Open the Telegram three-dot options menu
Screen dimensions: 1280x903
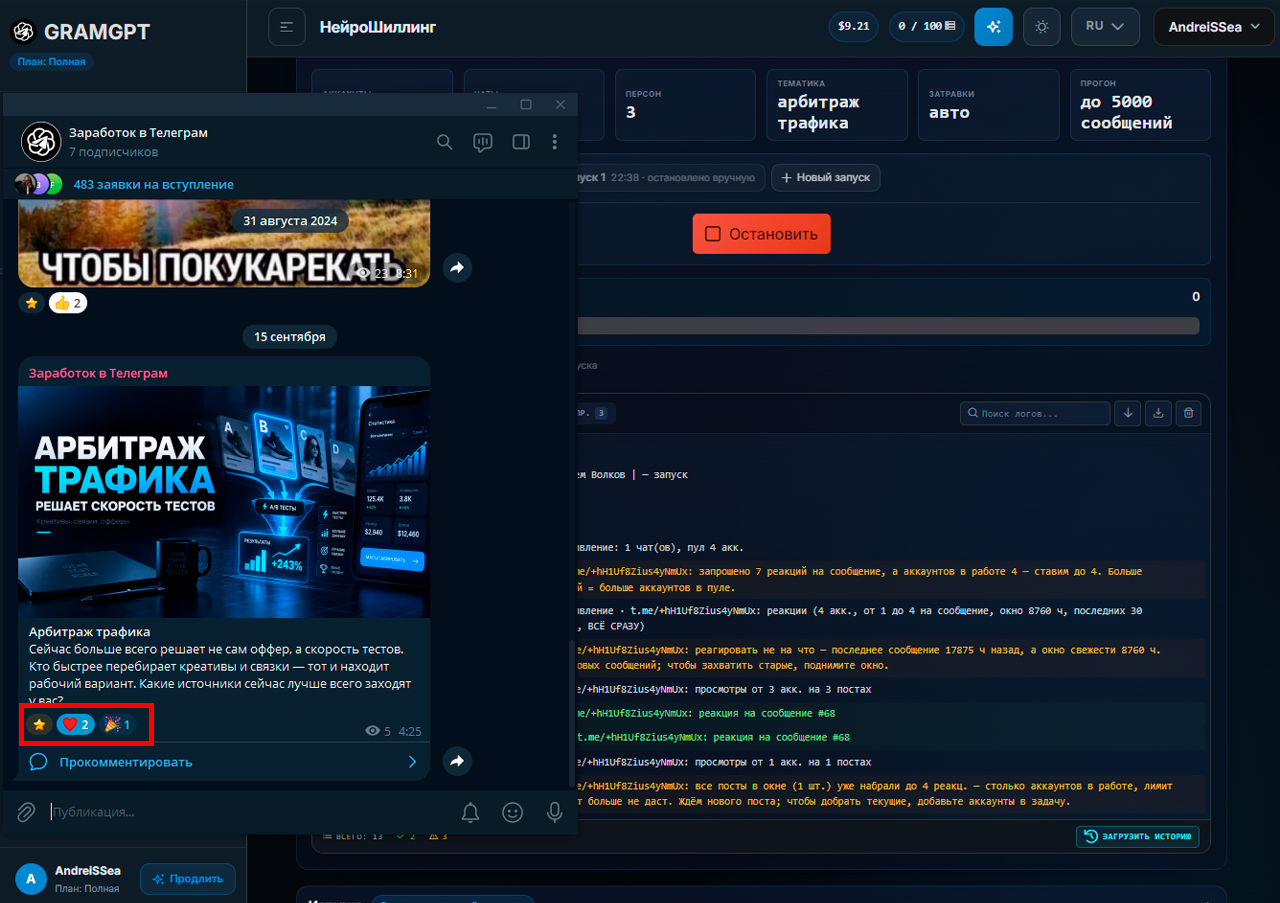(x=555, y=142)
